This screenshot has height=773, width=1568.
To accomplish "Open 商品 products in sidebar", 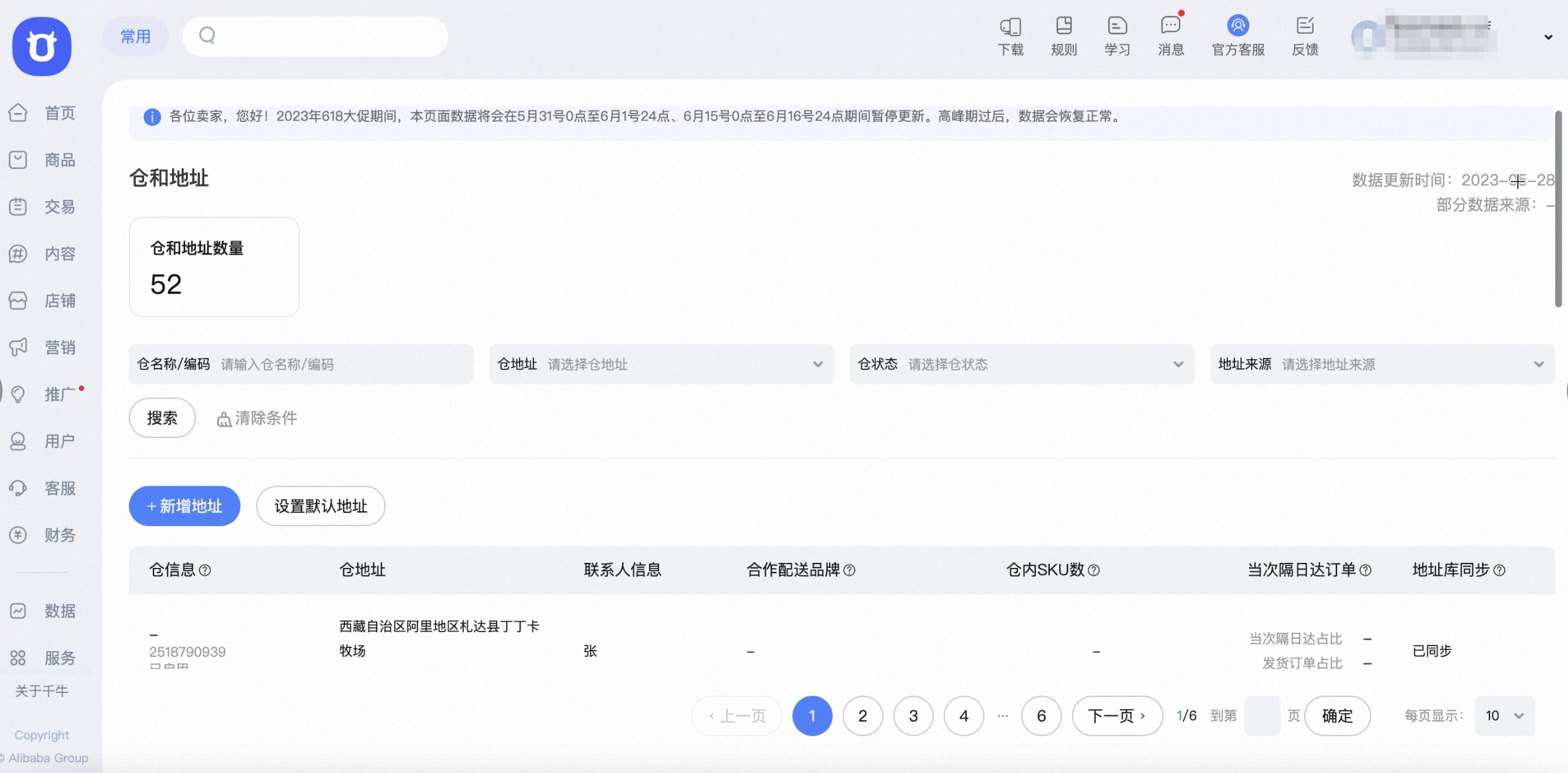I will point(43,160).
